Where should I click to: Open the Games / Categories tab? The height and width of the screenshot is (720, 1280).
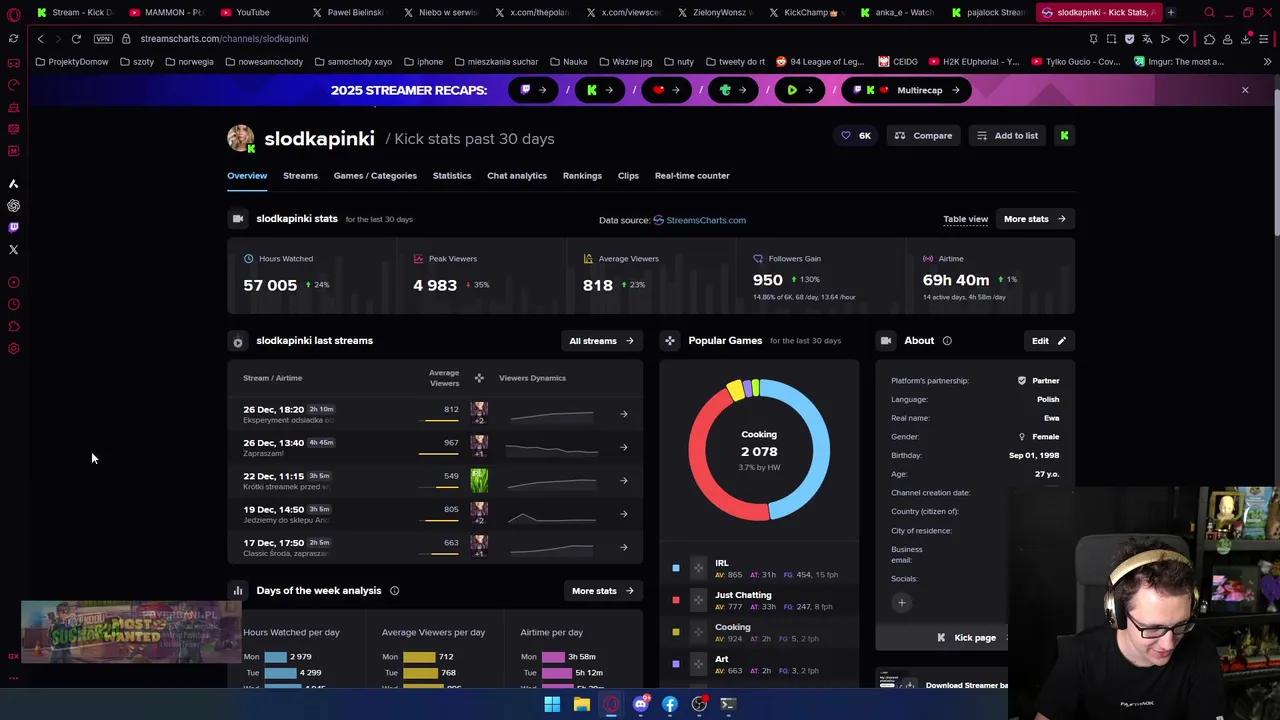pyautogui.click(x=375, y=176)
